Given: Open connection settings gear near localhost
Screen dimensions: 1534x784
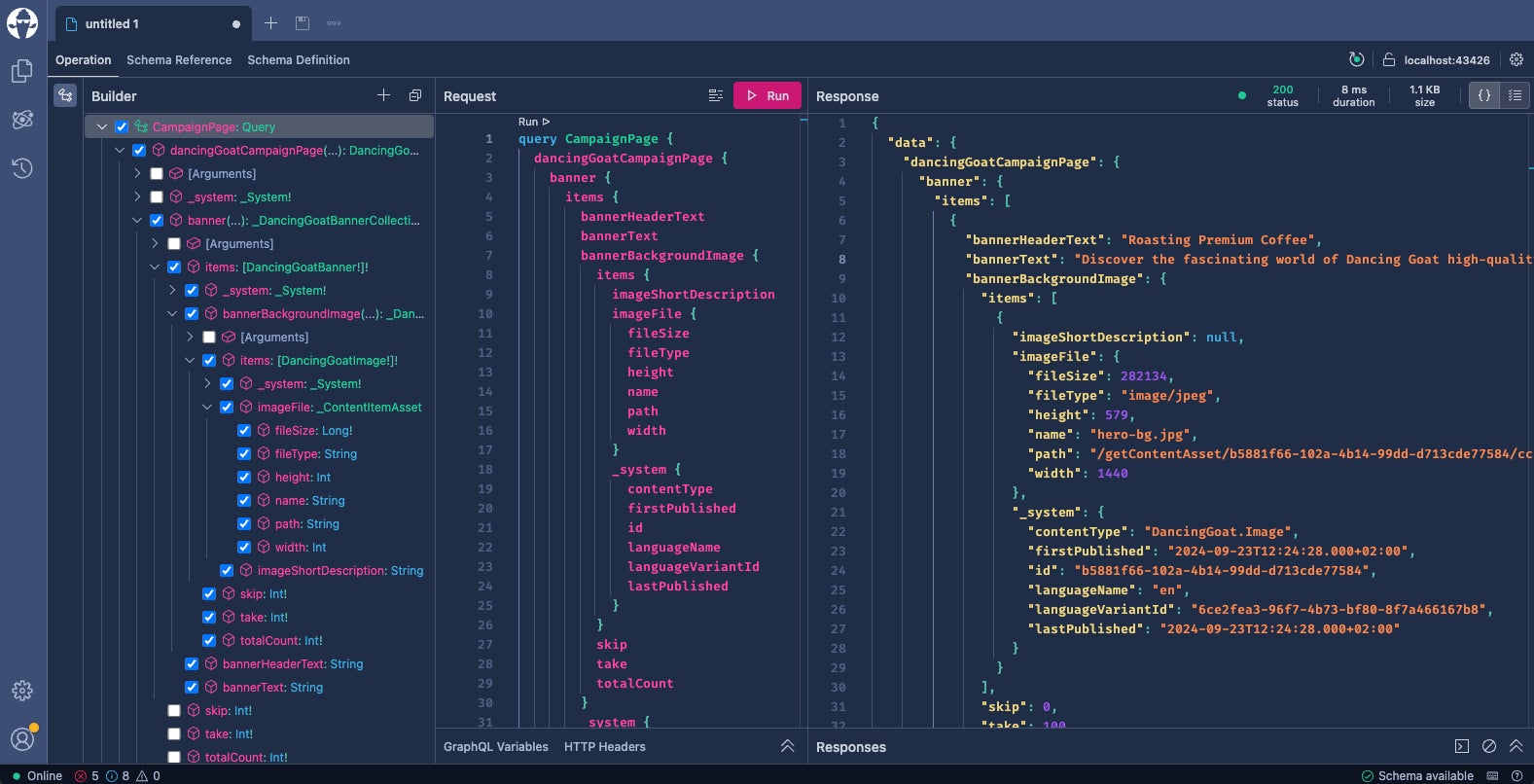Looking at the screenshot, I should coord(1516,59).
